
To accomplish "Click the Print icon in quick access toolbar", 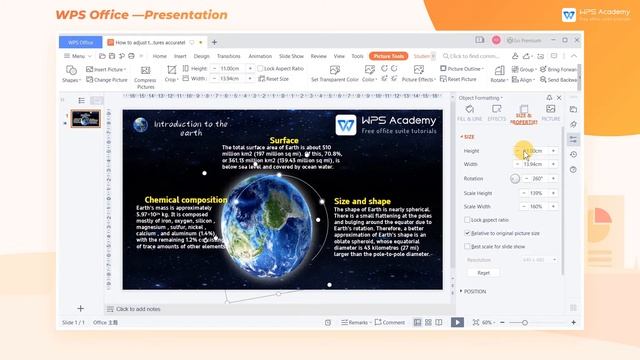I will (x=131, y=56).
